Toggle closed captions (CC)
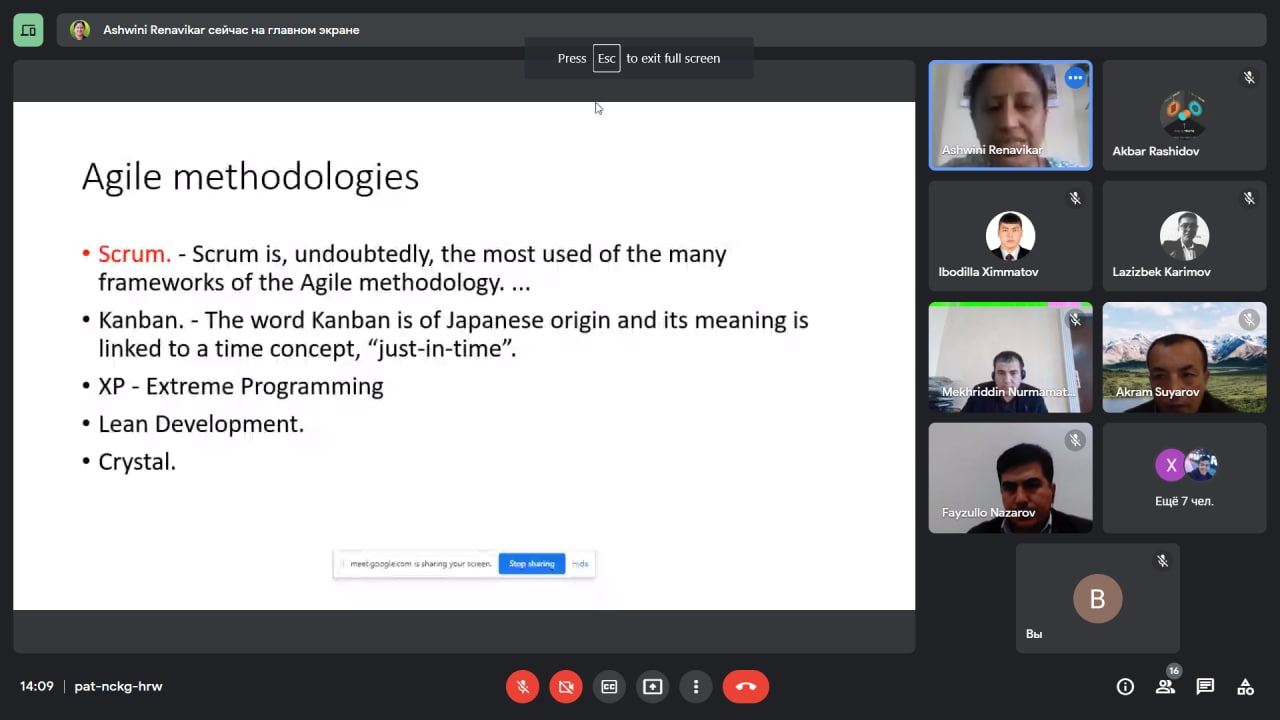Screen dimensions: 1280x720 609,687
